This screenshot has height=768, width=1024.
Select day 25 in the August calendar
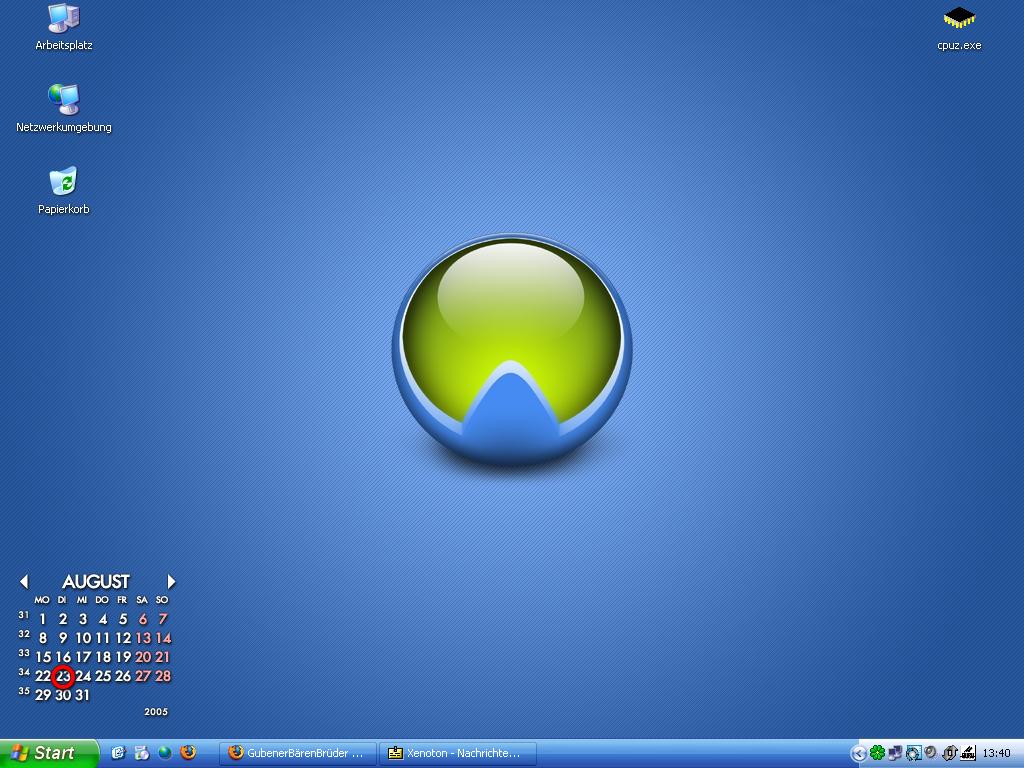coord(103,676)
